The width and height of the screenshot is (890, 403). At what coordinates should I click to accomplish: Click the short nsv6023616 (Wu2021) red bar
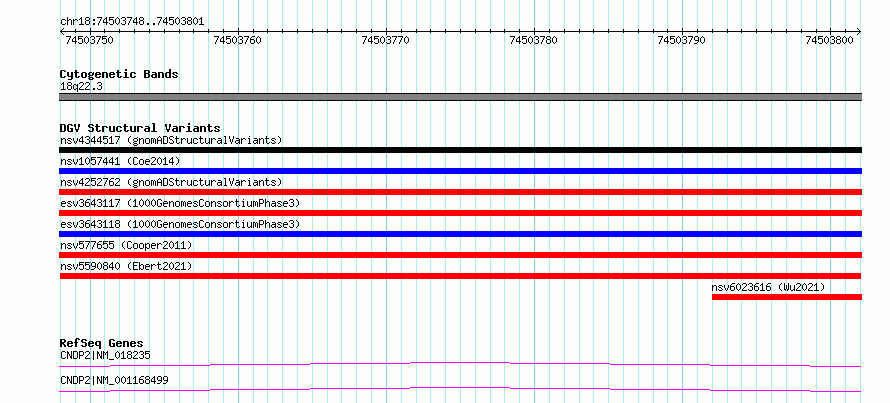[787, 297]
